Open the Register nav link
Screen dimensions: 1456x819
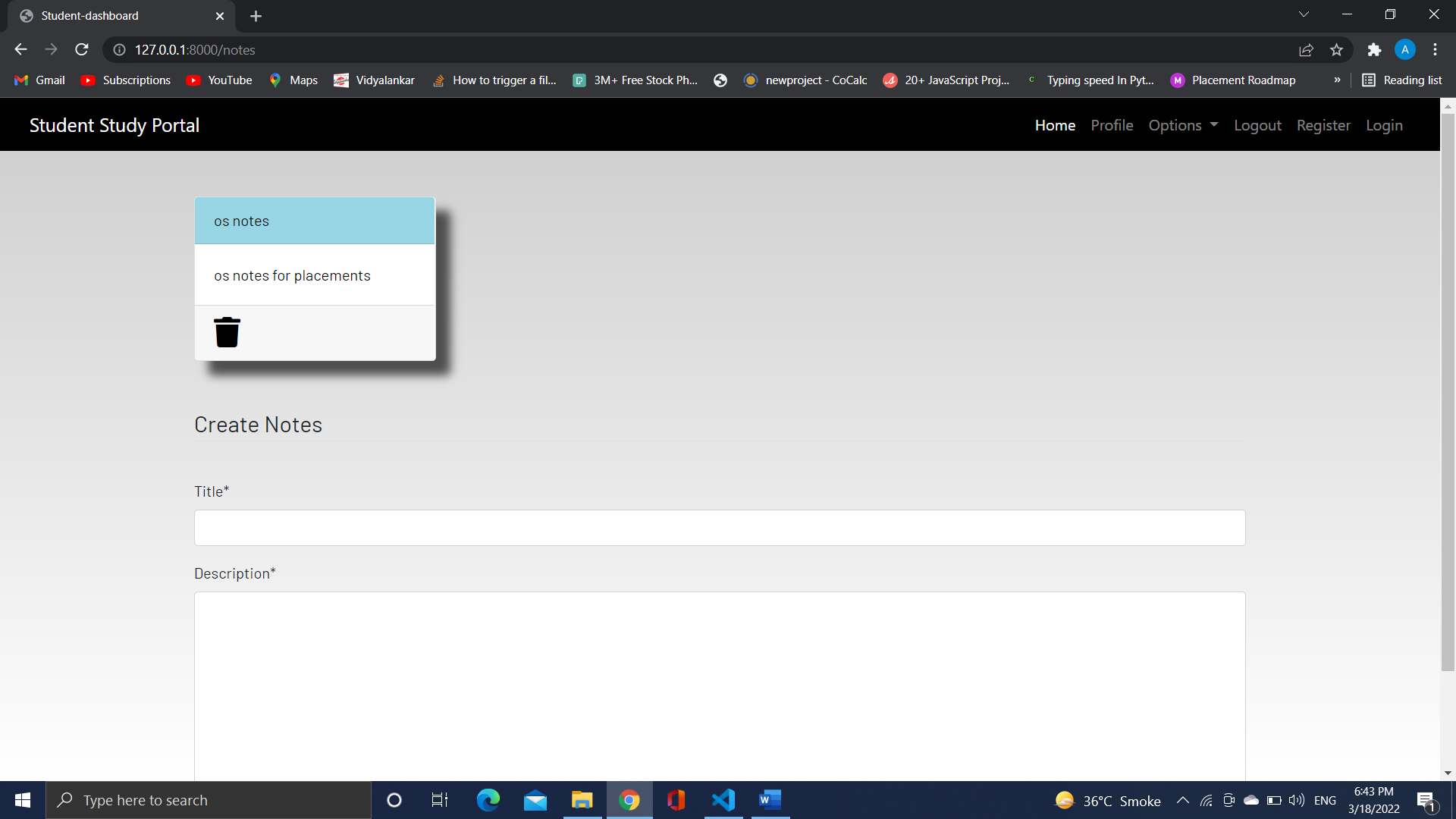click(1323, 125)
